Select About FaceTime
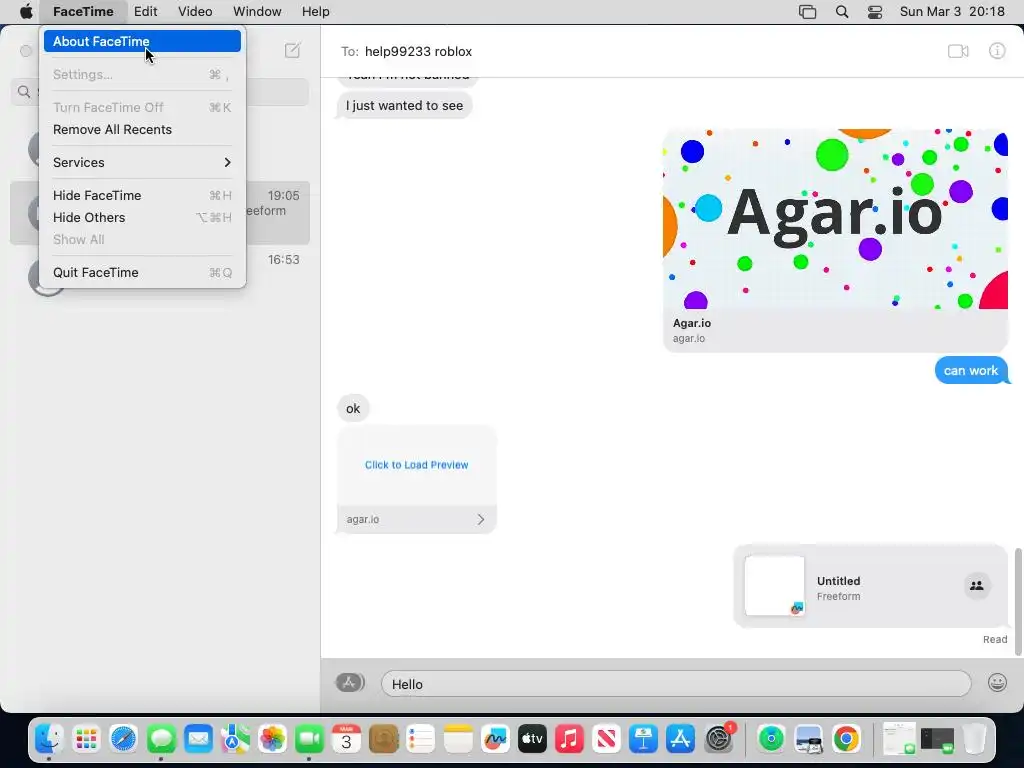Viewport: 1024px width, 768px height. (142, 41)
